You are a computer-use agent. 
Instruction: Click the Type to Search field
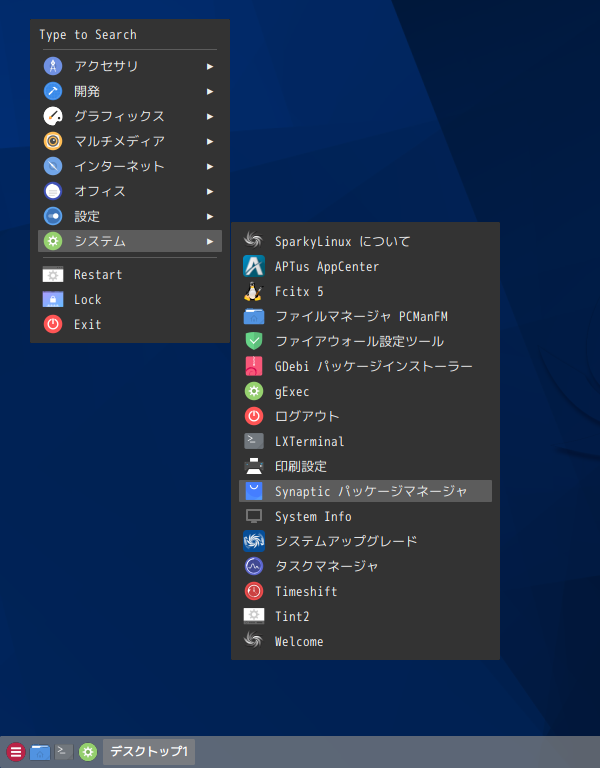pos(130,35)
